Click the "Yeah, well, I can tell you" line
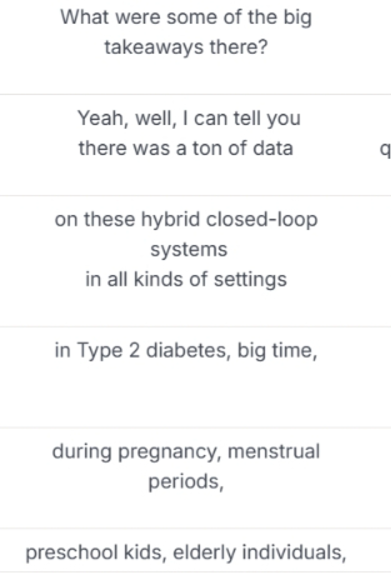 (189, 118)
